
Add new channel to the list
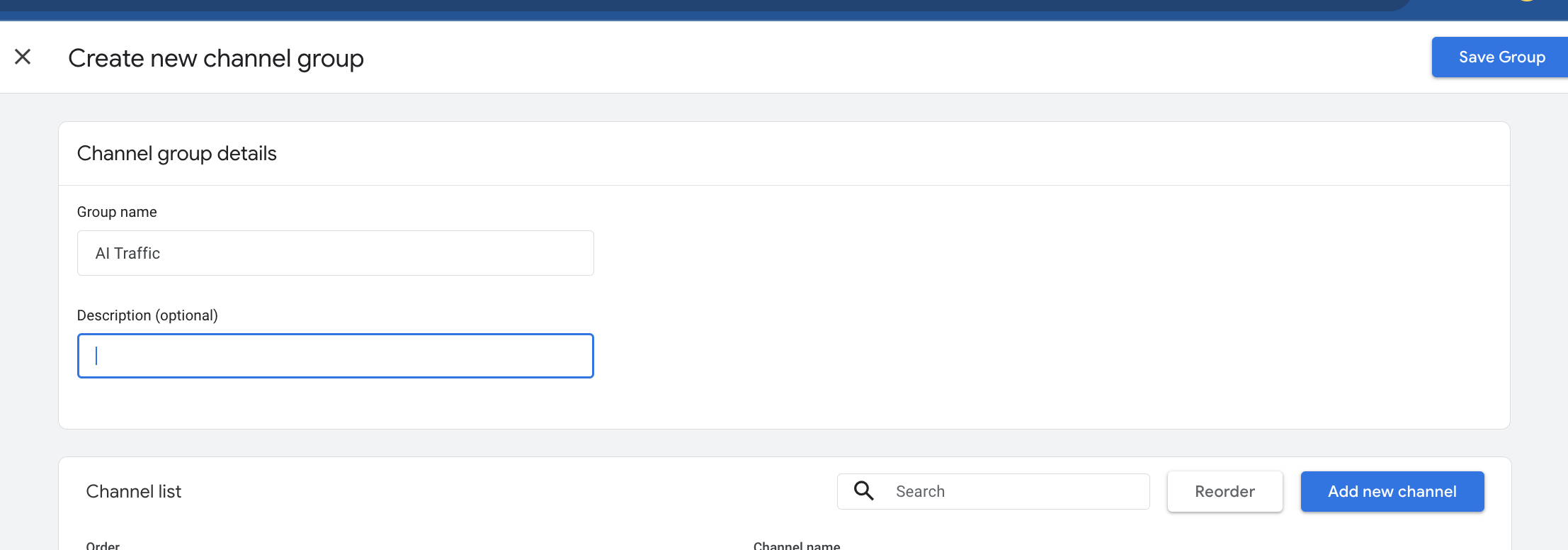[x=1392, y=491]
